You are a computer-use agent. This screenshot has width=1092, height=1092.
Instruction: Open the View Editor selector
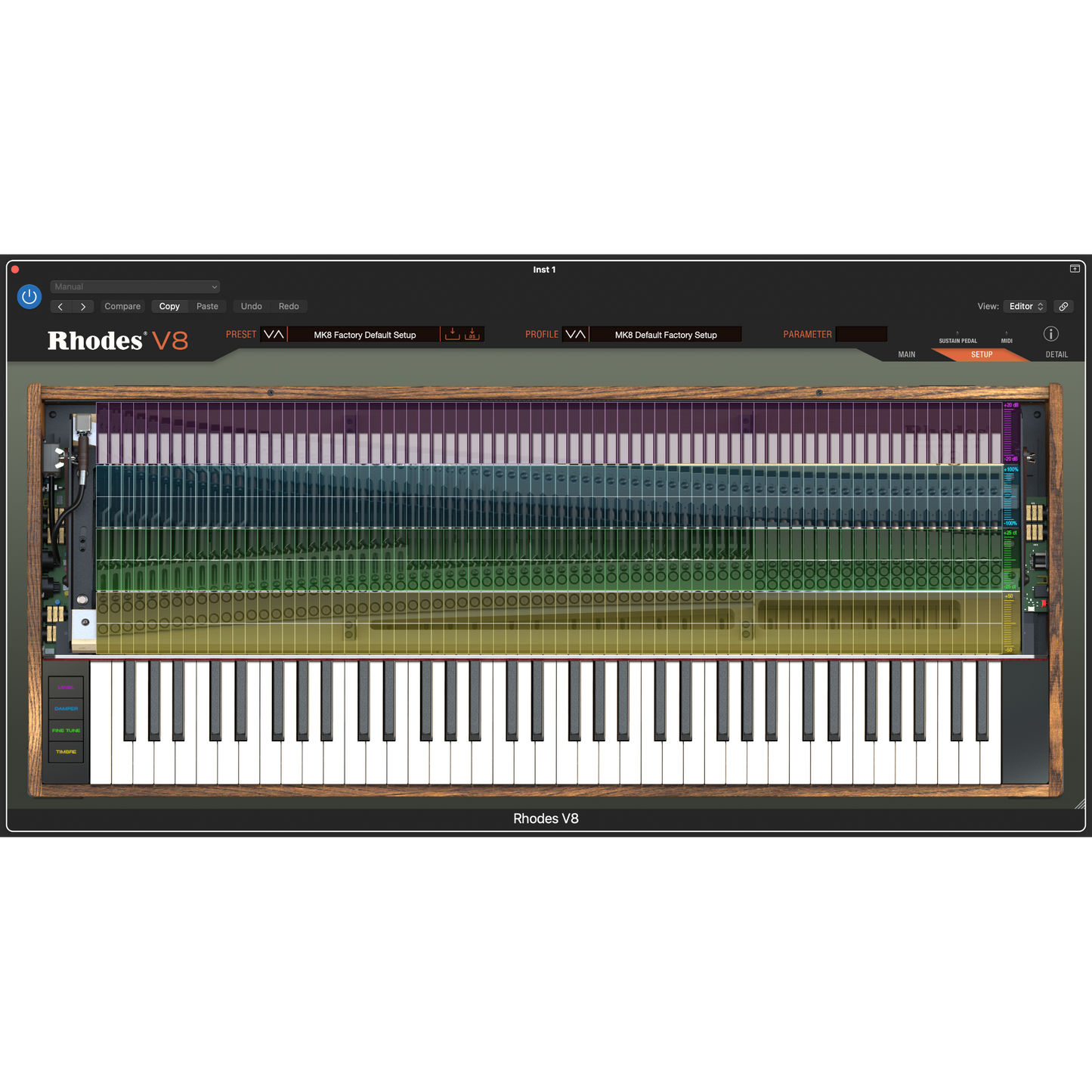(x=1025, y=306)
